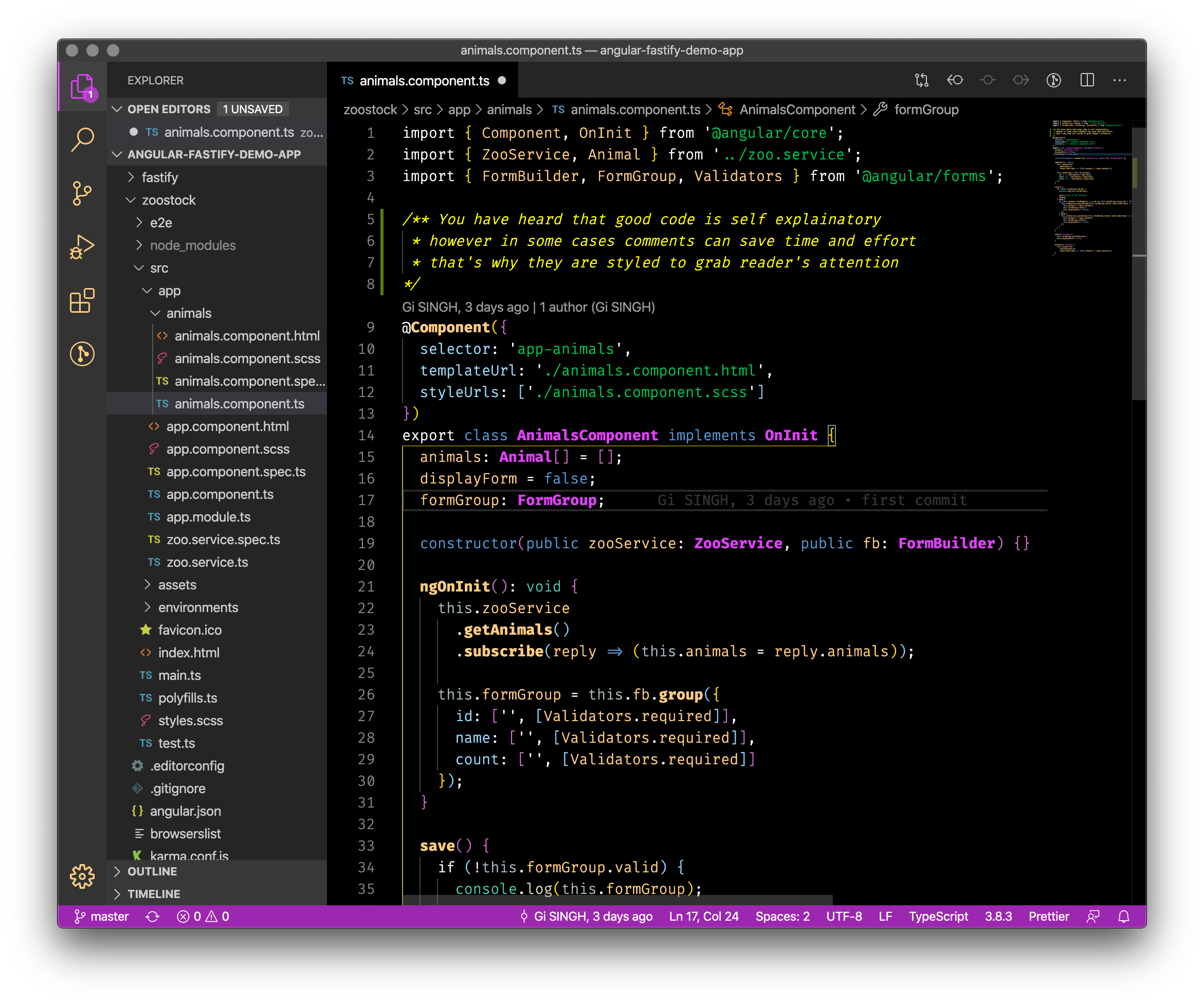Click the GitLens authorship code lens
Image resolution: width=1204 pixels, height=1004 pixels.
pos(528,307)
